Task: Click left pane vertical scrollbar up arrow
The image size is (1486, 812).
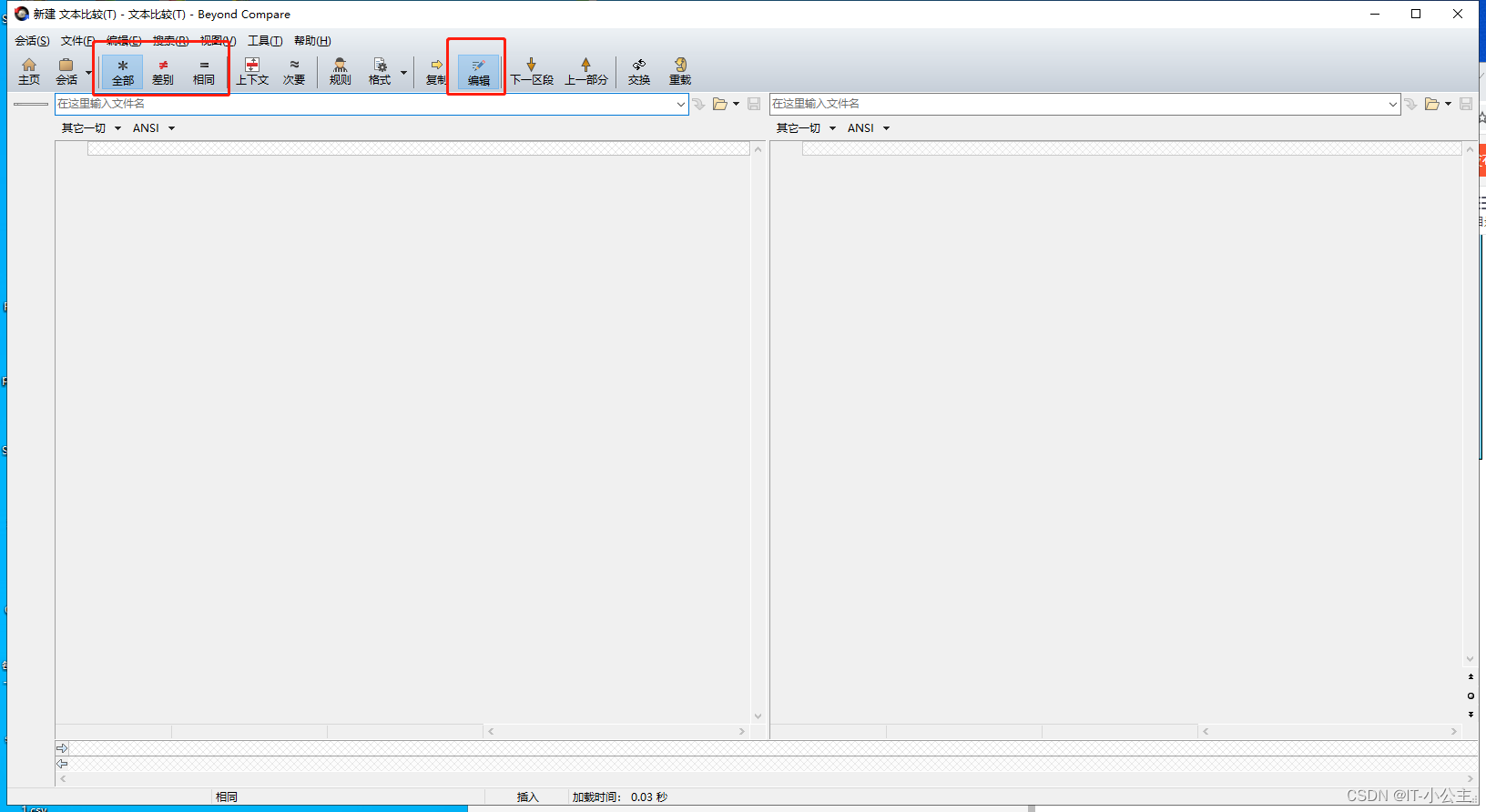Action: click(758, 149)
